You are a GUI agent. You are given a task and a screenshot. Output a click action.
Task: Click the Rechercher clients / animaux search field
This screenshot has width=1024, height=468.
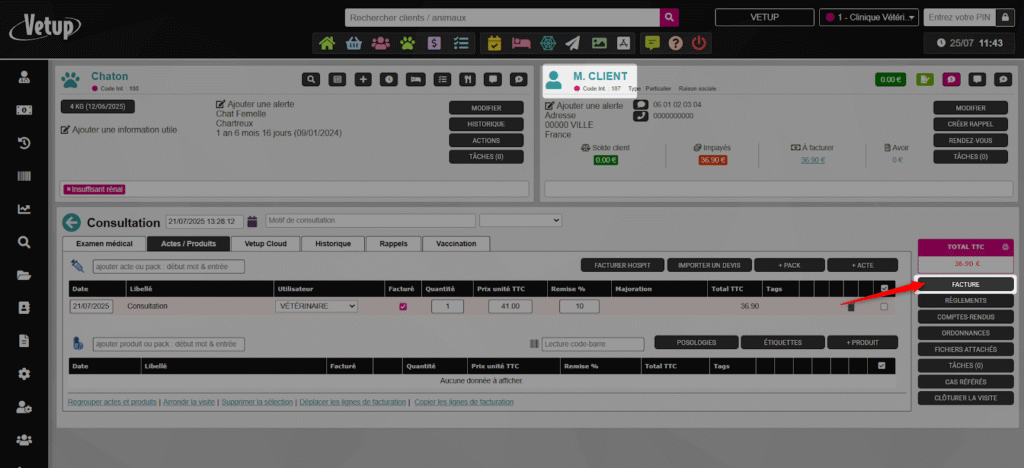502,17
